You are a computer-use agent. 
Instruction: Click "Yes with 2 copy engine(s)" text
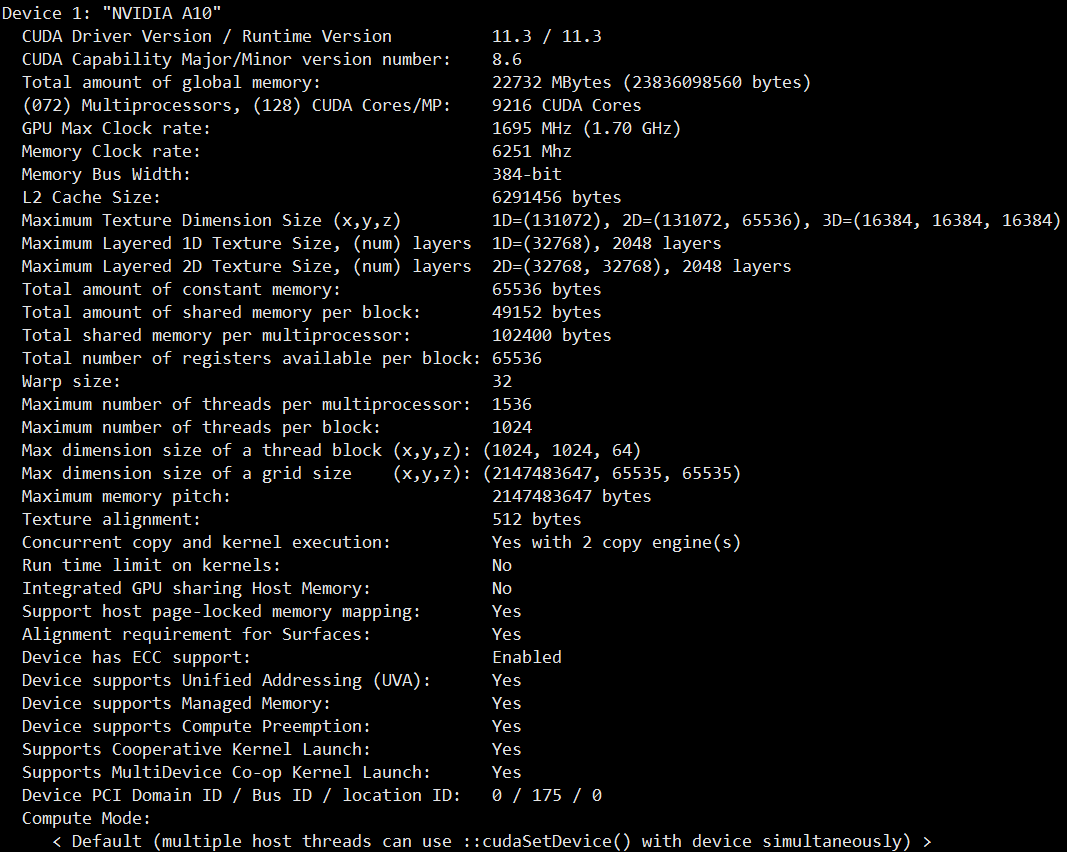pos(616,542)
